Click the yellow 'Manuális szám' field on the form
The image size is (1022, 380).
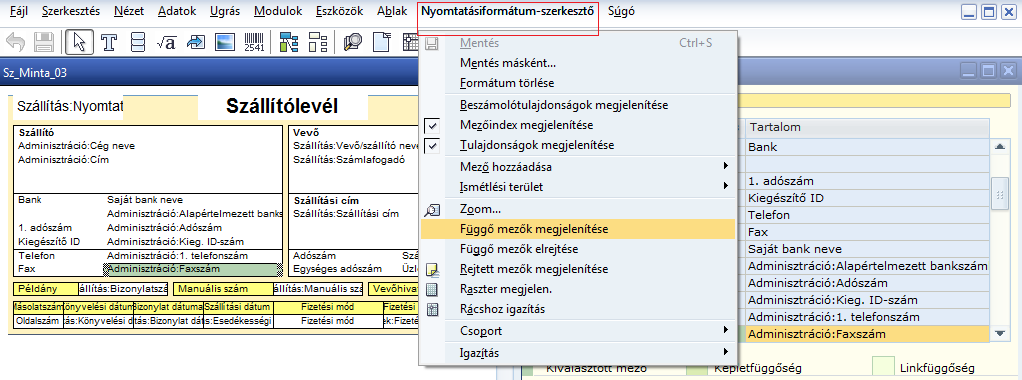[224, 288]
